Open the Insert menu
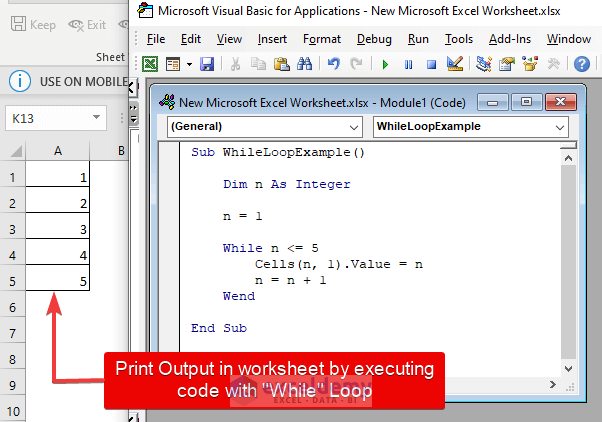 pyautogui.click(x=272, y=39)
